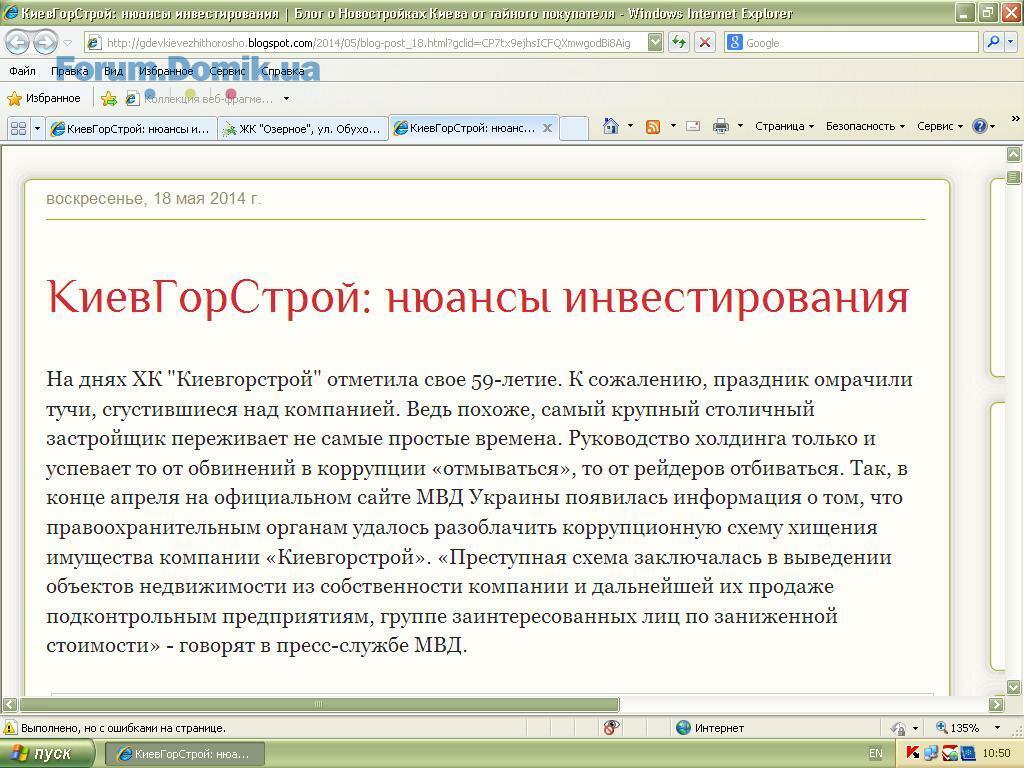
Task: Open the Избранное favorites star button
Action: click(44, 99)
